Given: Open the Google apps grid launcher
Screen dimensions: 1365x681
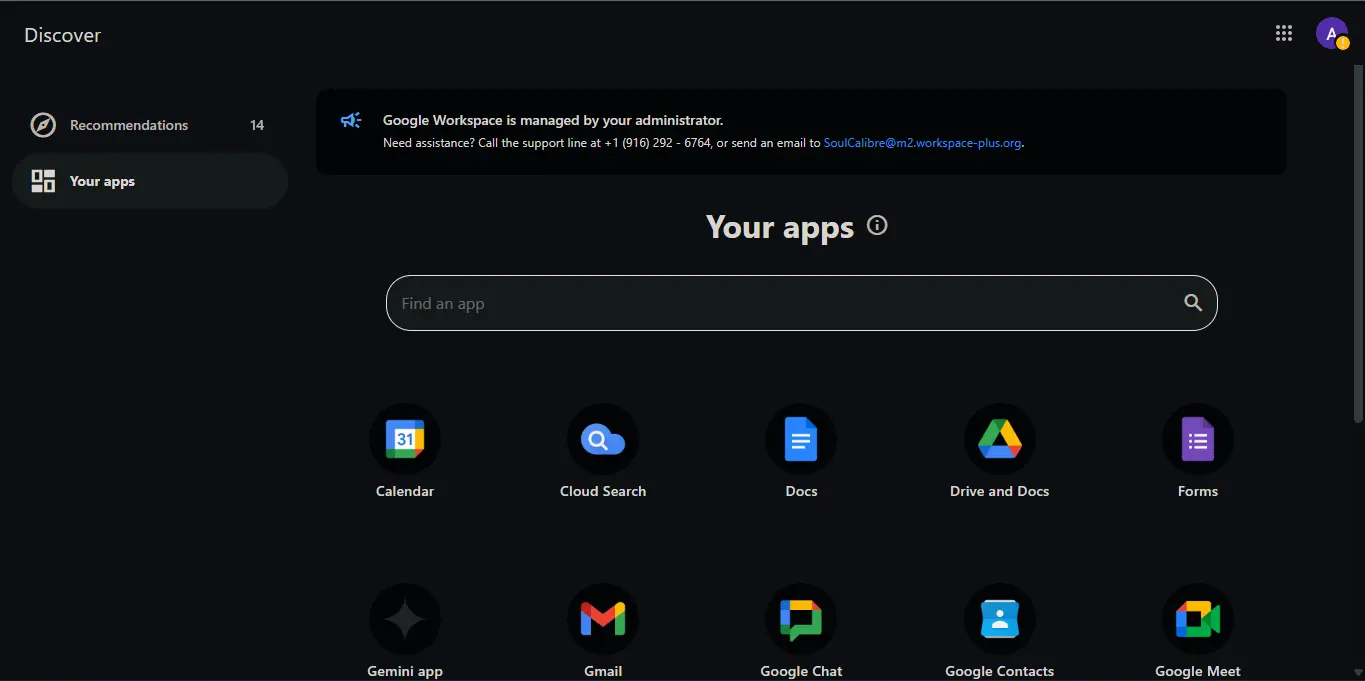Looking at the screenshot, I should click(x=1284, y=33).
